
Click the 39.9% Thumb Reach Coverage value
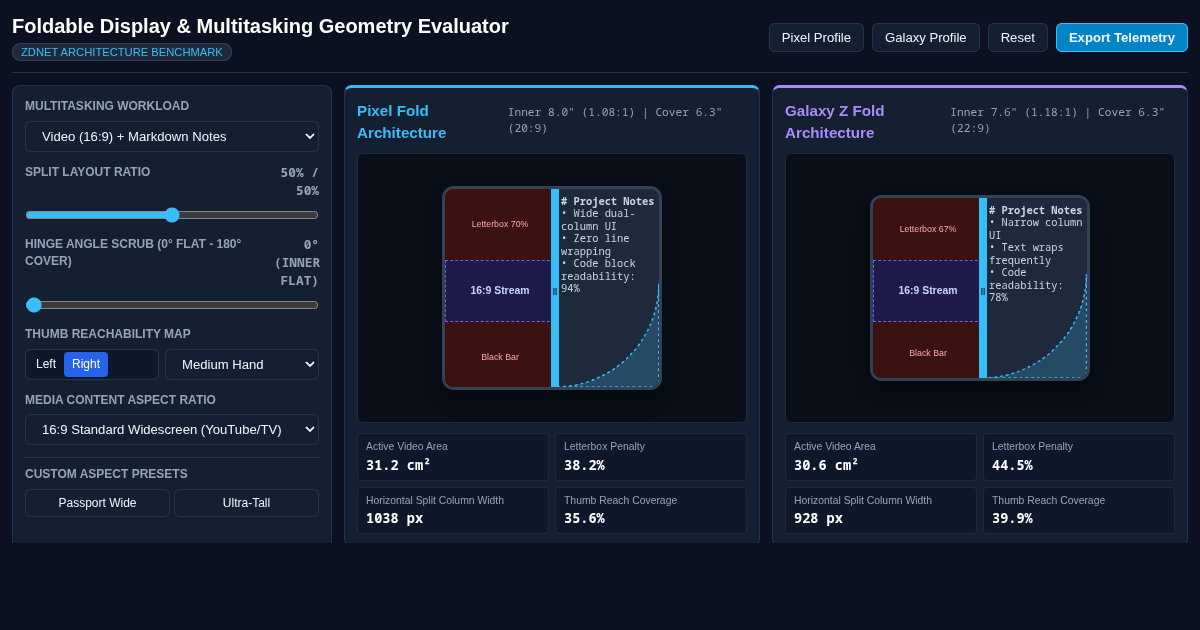click(1012, 518)
